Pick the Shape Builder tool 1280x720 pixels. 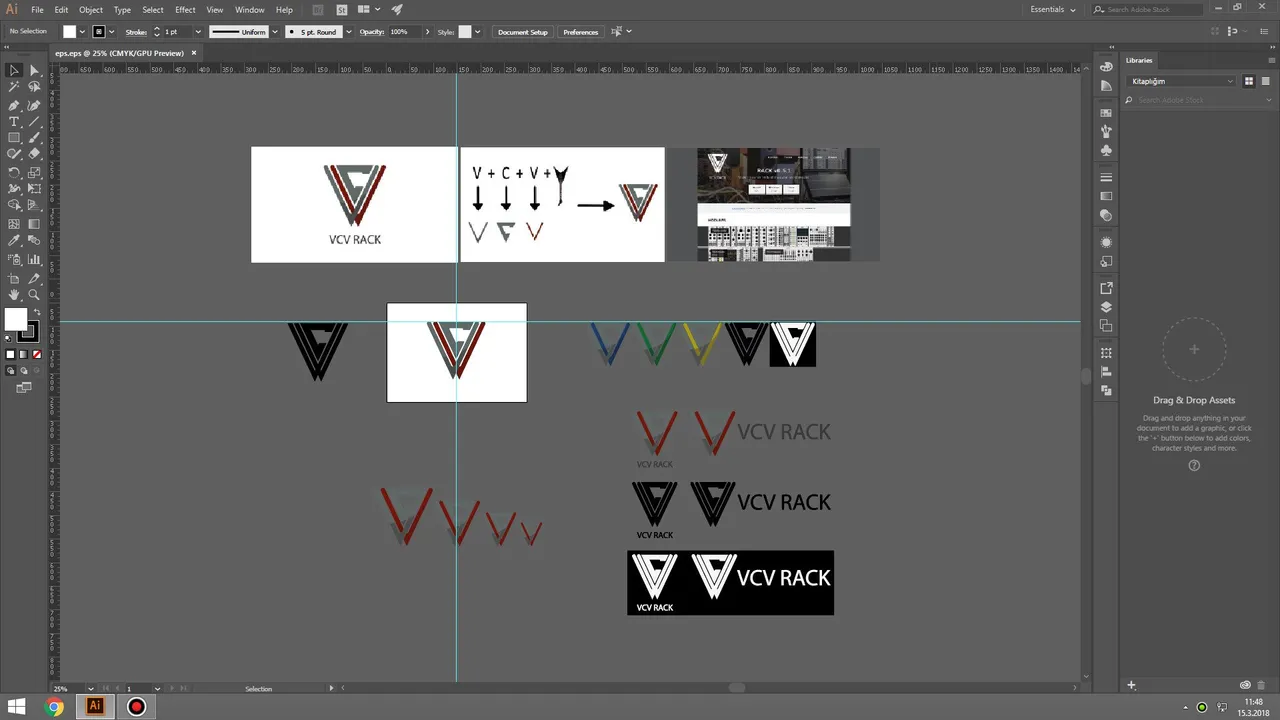[14, 205]
